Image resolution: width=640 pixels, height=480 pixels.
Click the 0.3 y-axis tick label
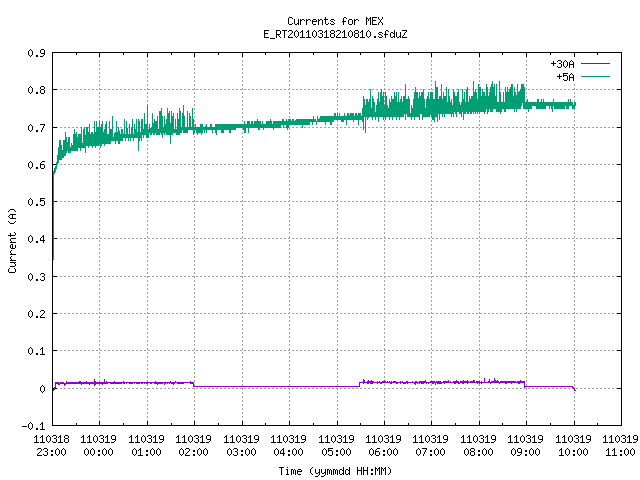point(36,277)
